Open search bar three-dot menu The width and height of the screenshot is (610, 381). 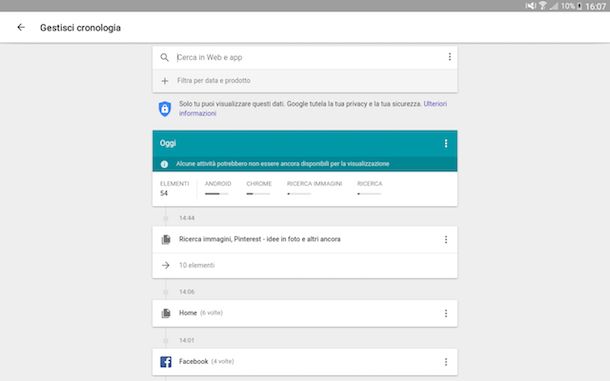click(x=449, y=57)
